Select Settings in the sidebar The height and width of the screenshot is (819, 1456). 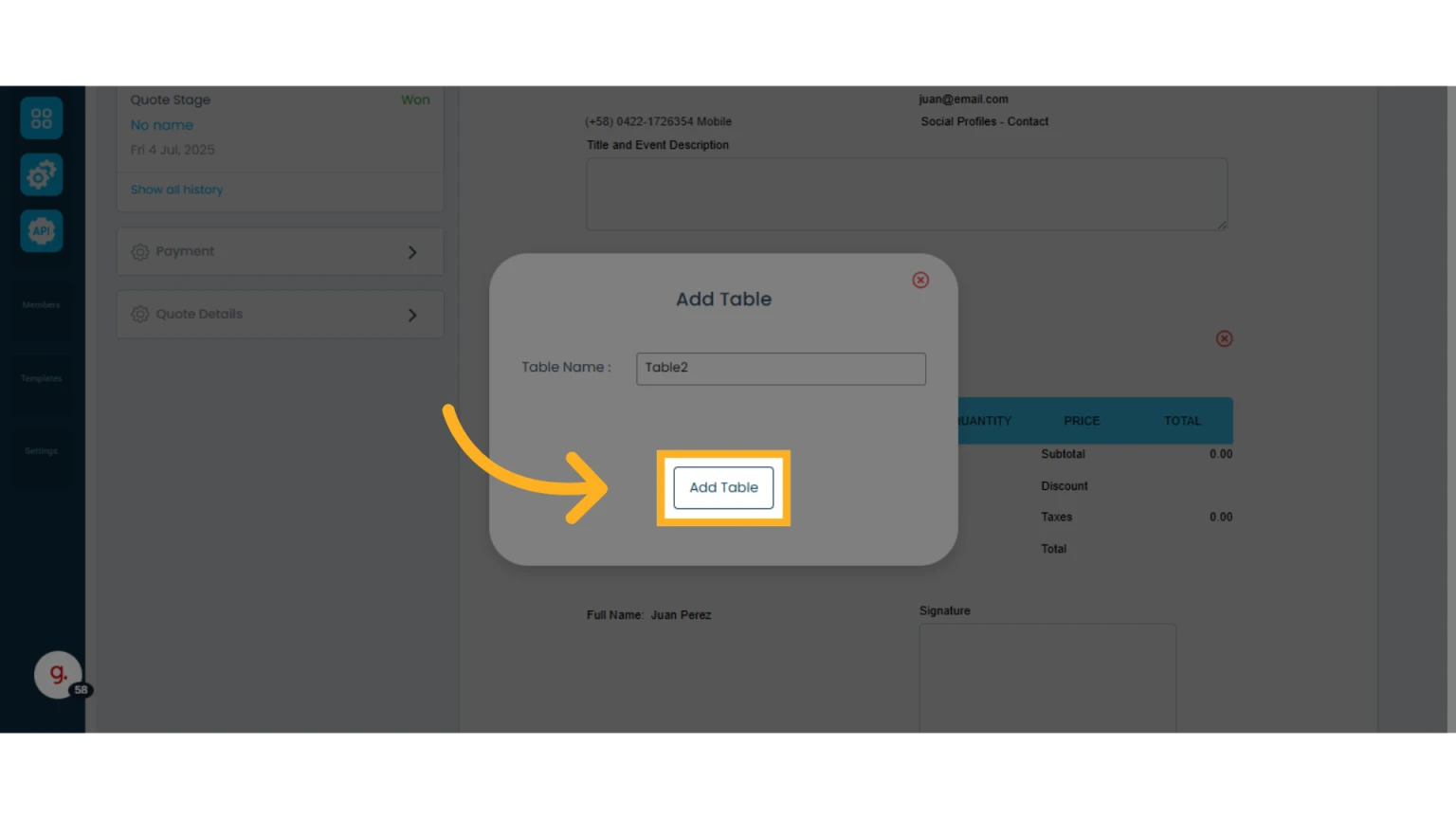click(41, 451)
